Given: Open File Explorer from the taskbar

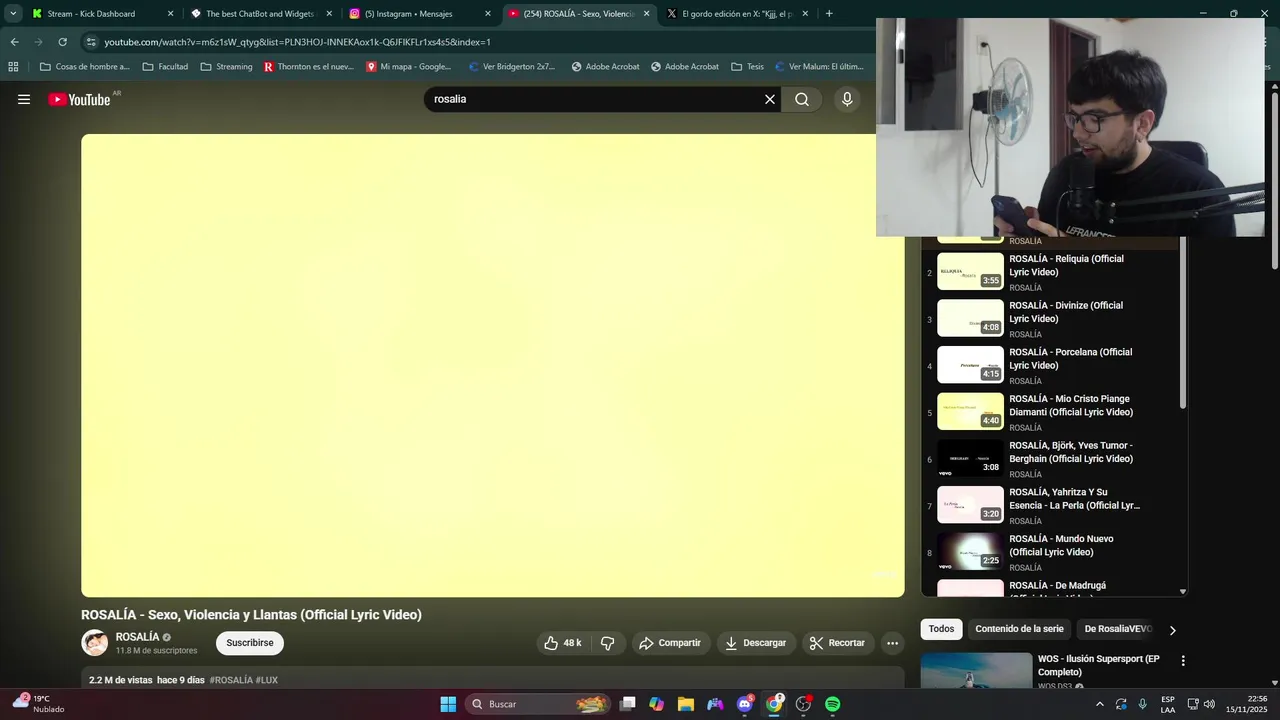Looking at the screenshot, I should [685, 704].
